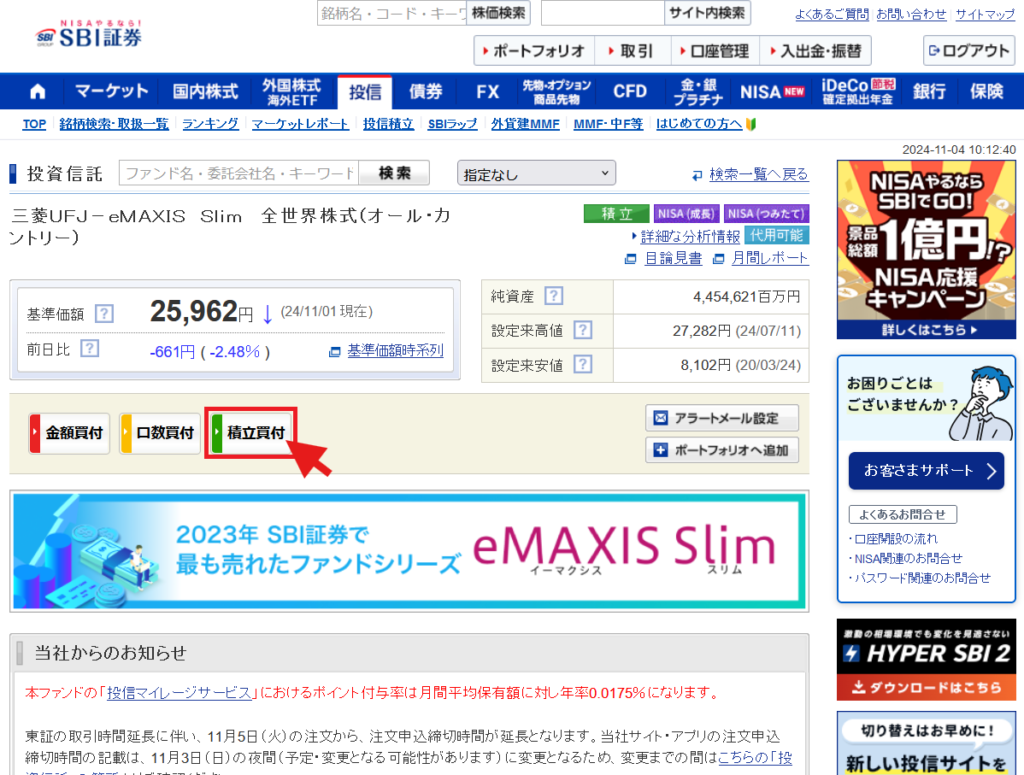Click the help icon next to 設定来安値
The height and width of the screenshot is (775, 1024).
click(583, 364)
